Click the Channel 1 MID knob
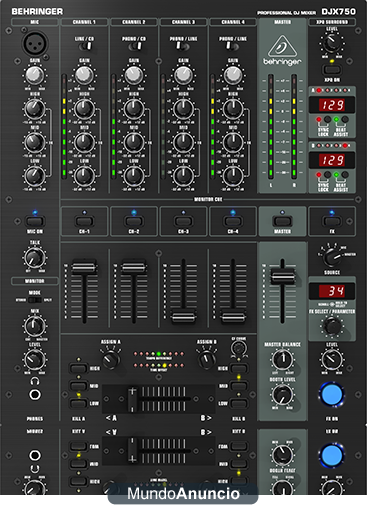Screen dimensions: 367x505 tap(84, 142)
